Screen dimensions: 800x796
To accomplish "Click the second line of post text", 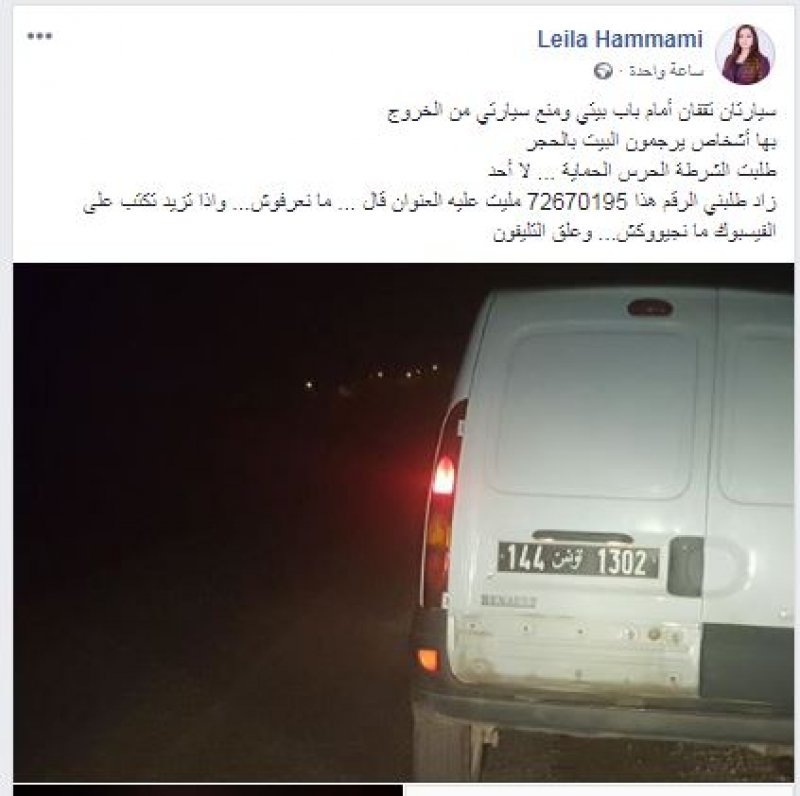I will pos(651,142).
